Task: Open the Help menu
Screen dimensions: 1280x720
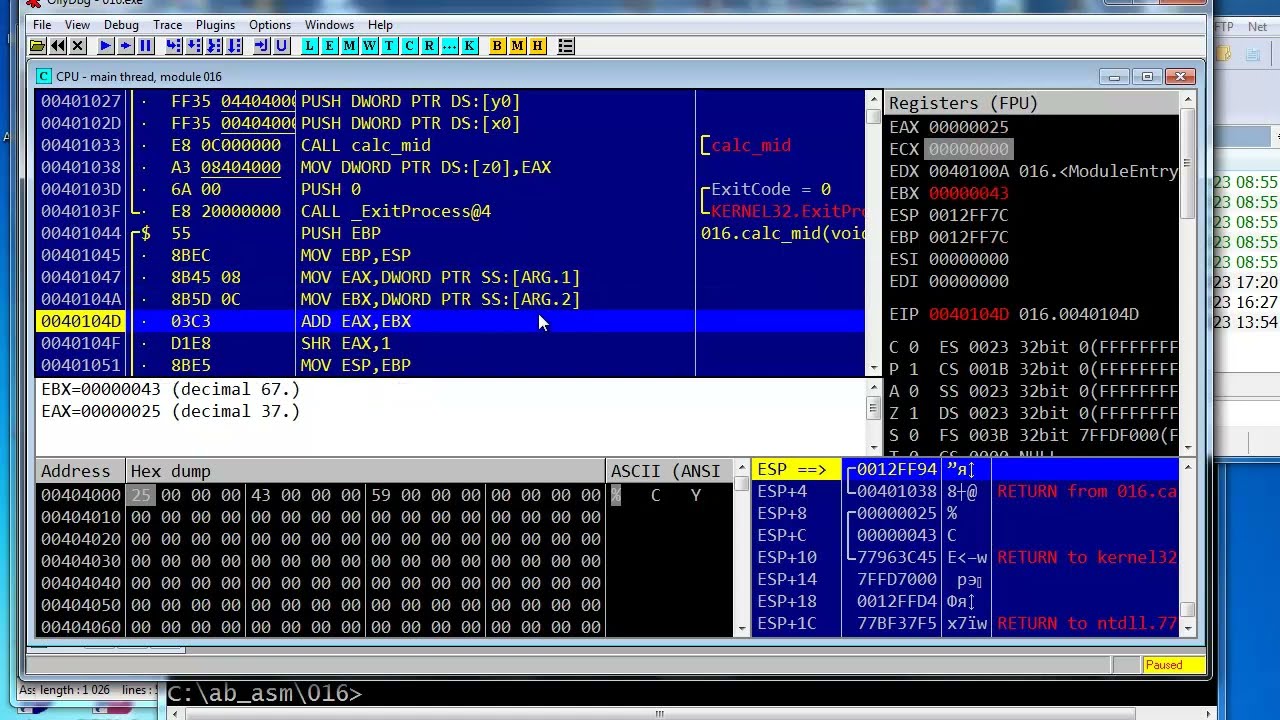Action: click(x=380, y=25)
